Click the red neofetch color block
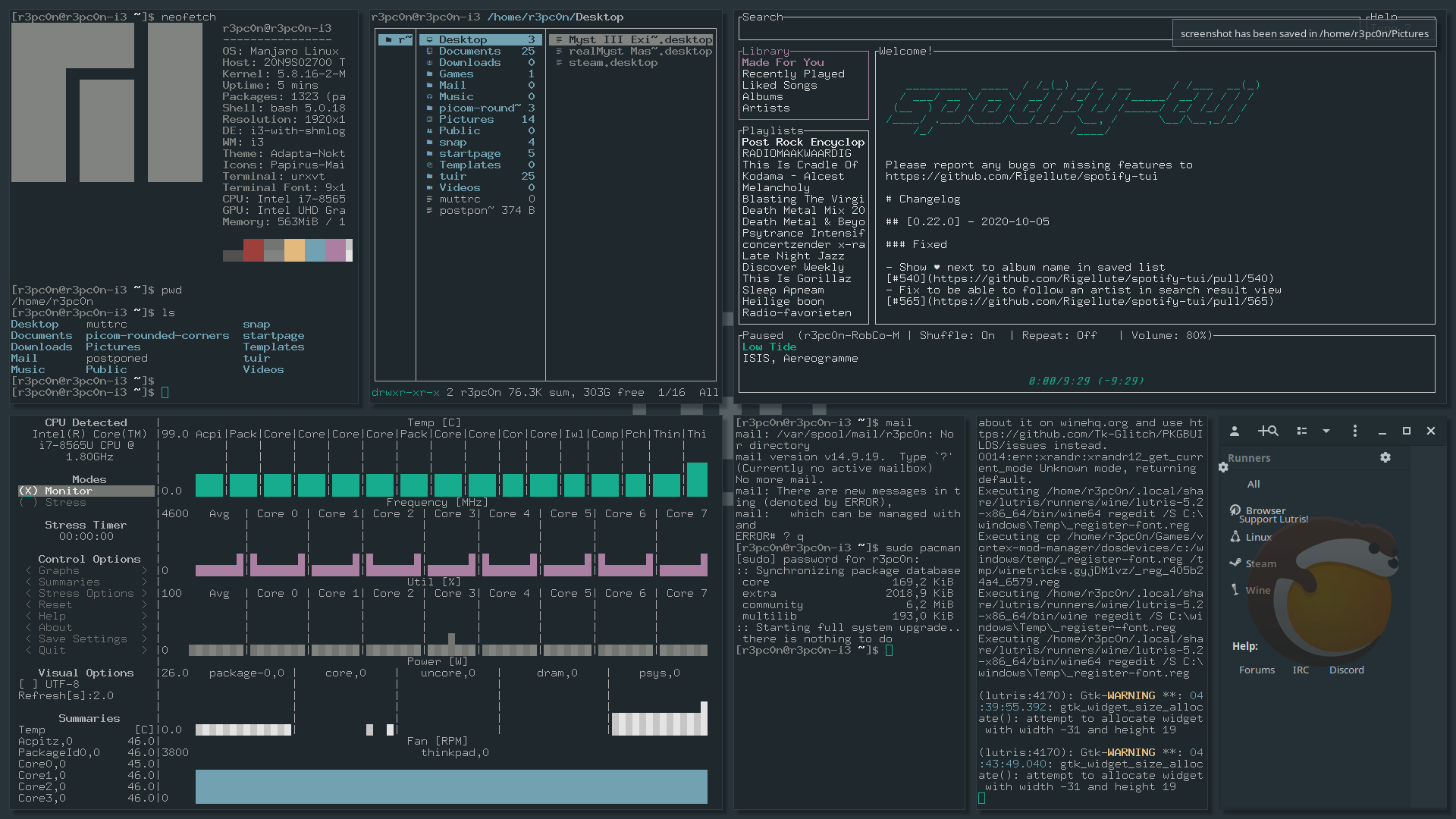The width and height of the screenshot is (1456, 819). [x=253, y=250]
